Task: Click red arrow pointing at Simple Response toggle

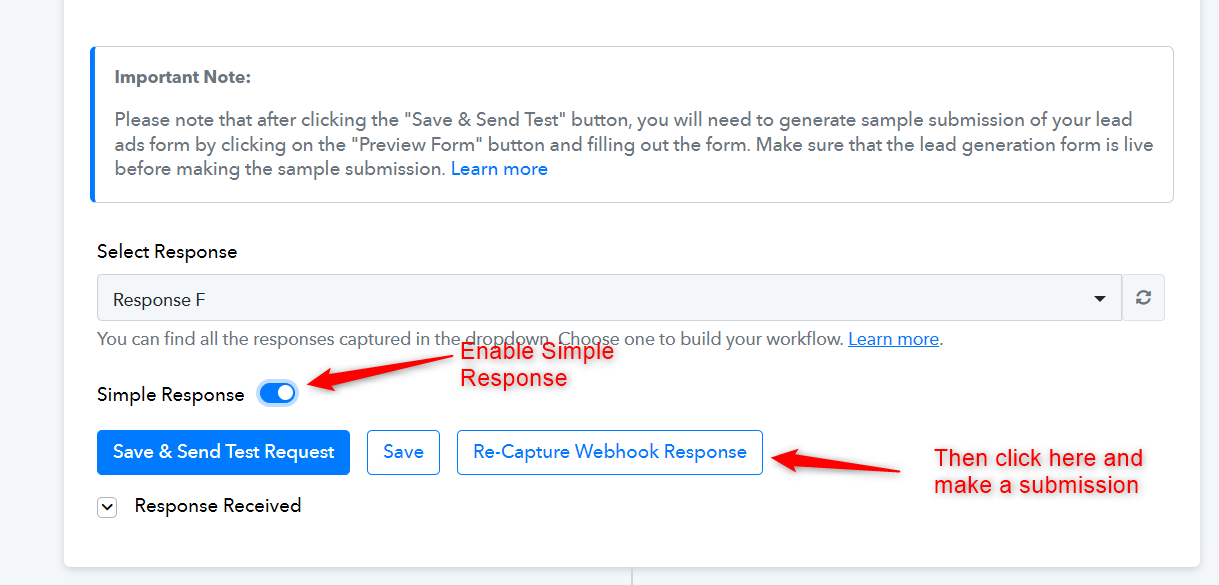Action: [x=381, y=374]
